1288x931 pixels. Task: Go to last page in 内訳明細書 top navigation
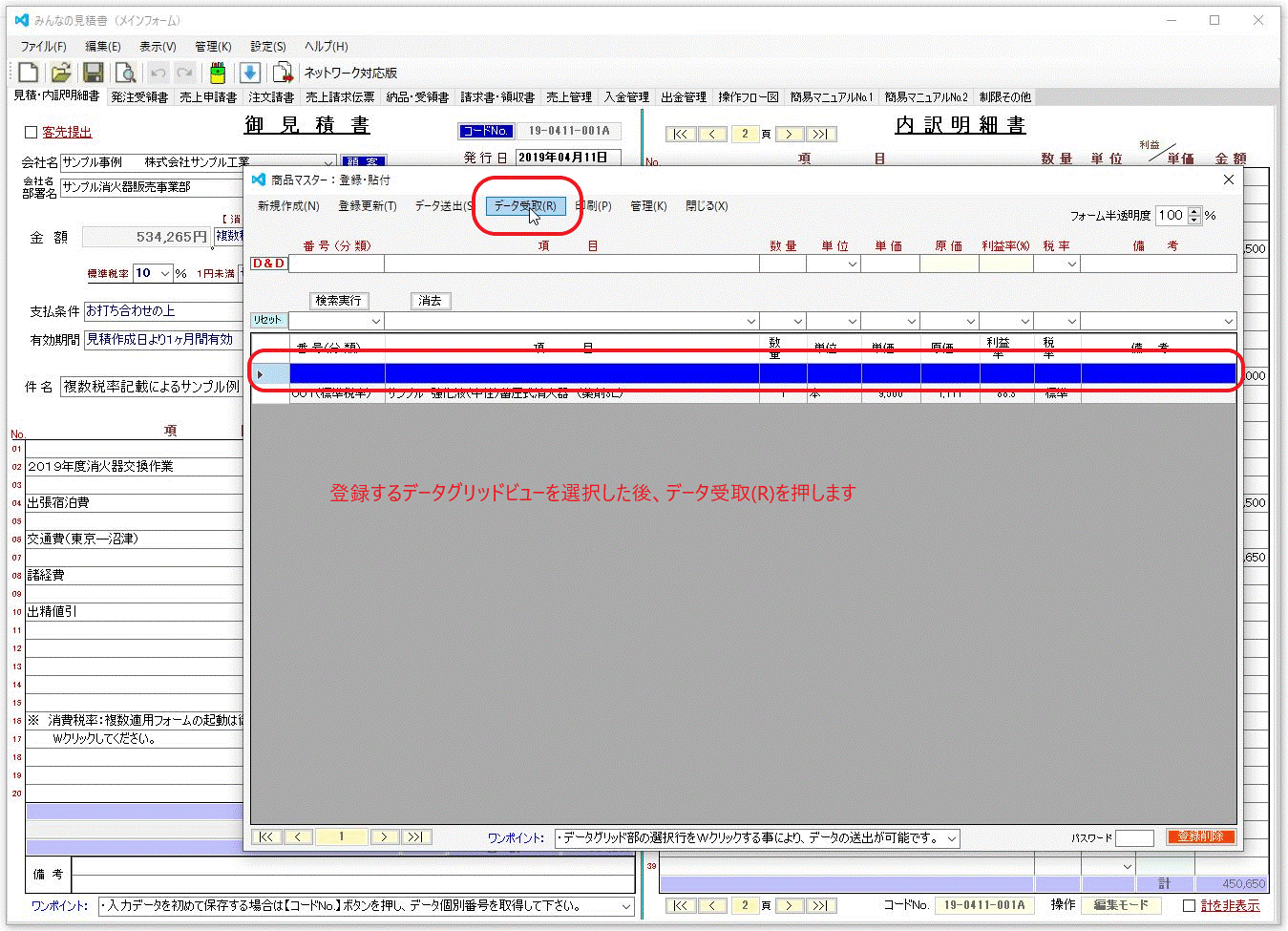point(822,134)
